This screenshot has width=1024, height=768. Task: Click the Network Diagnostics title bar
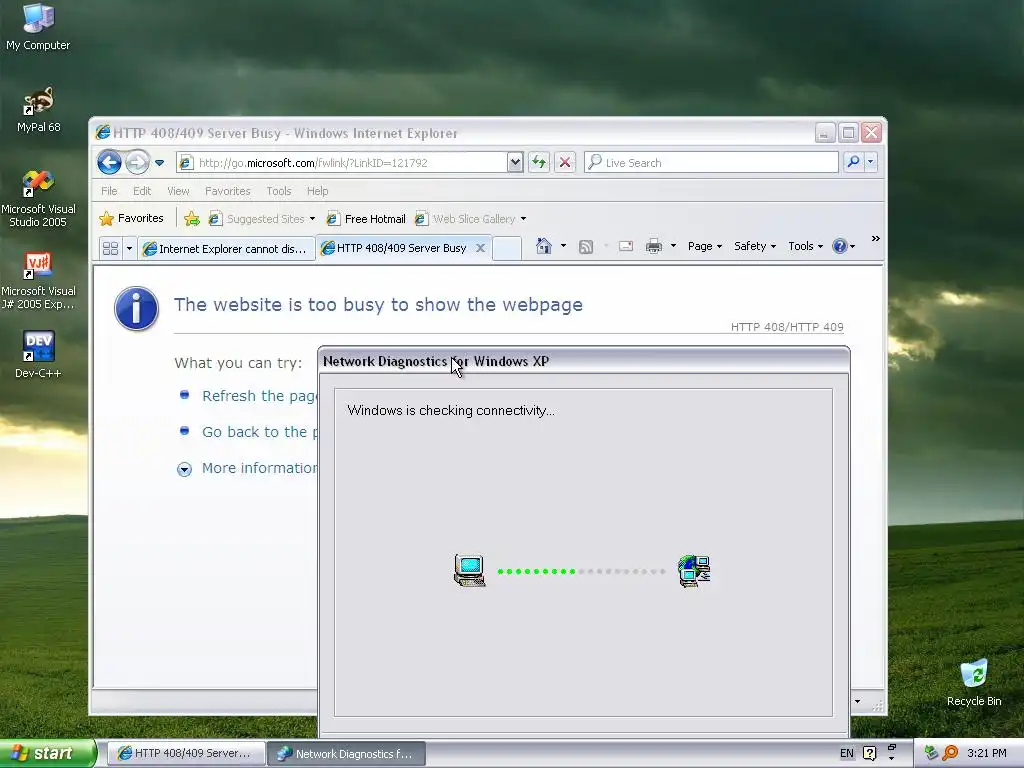click(x=583, y=361)
